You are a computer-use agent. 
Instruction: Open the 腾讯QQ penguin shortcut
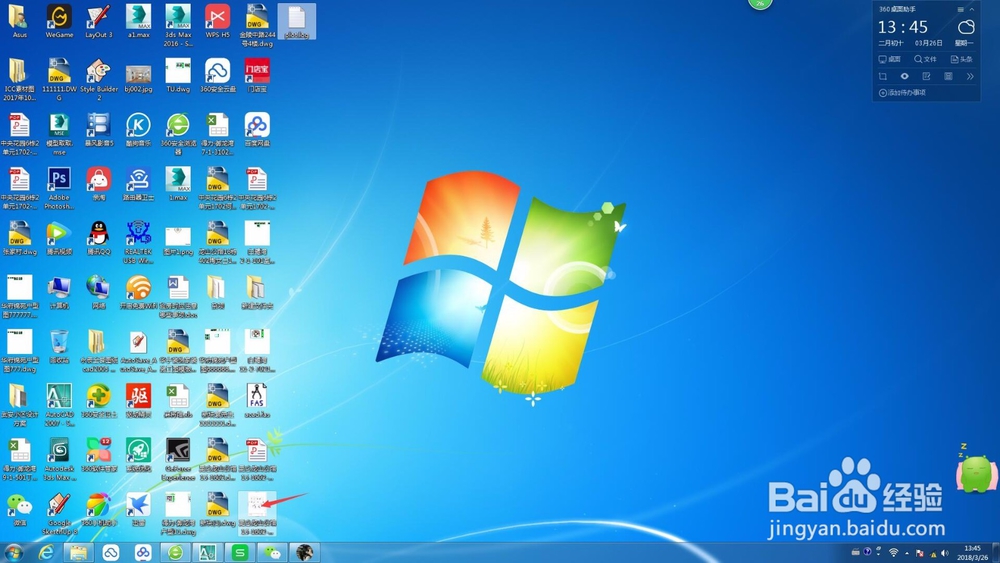[99, 238]
